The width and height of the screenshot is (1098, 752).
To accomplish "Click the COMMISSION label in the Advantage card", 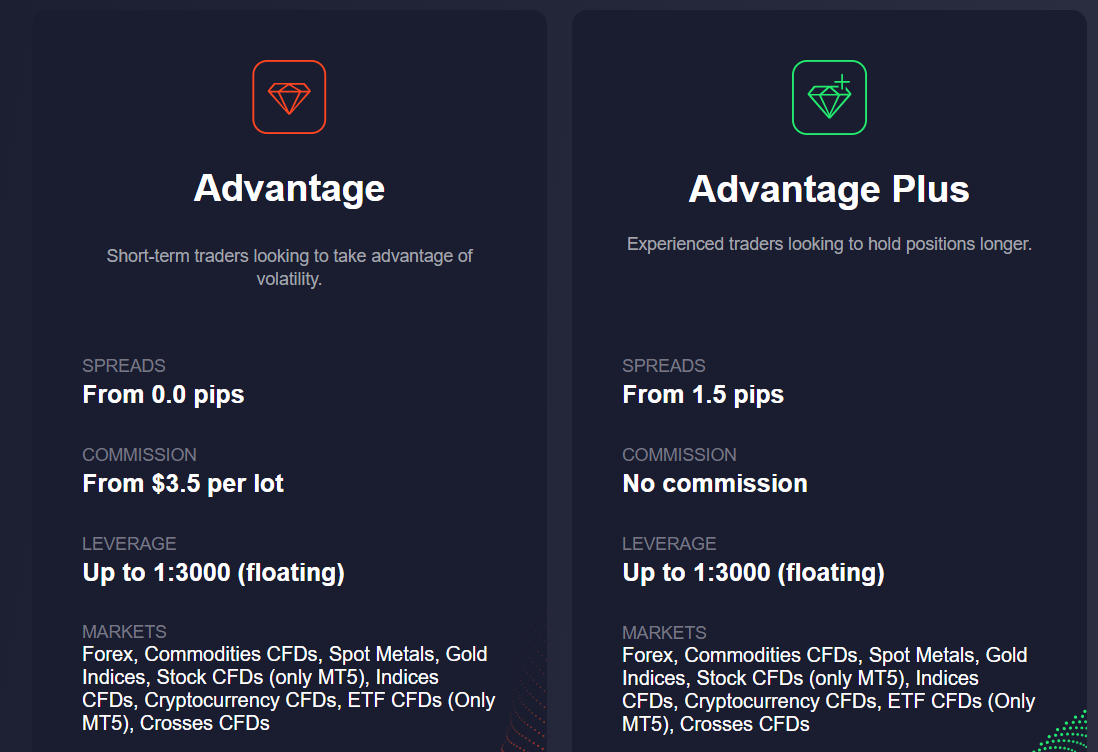I will (139, 455).
